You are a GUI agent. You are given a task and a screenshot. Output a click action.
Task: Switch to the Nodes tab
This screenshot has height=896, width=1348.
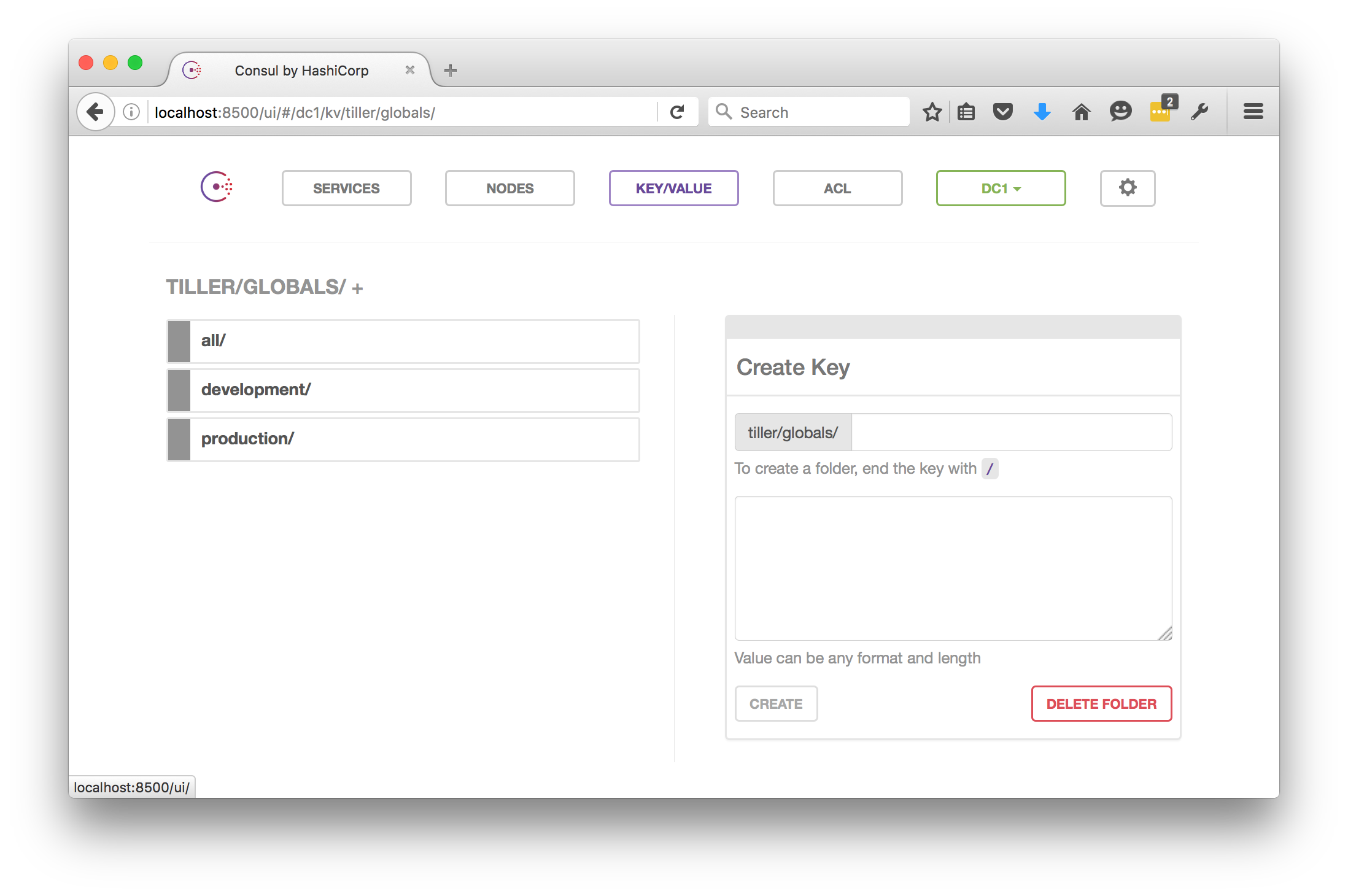[x=509, y=188]
